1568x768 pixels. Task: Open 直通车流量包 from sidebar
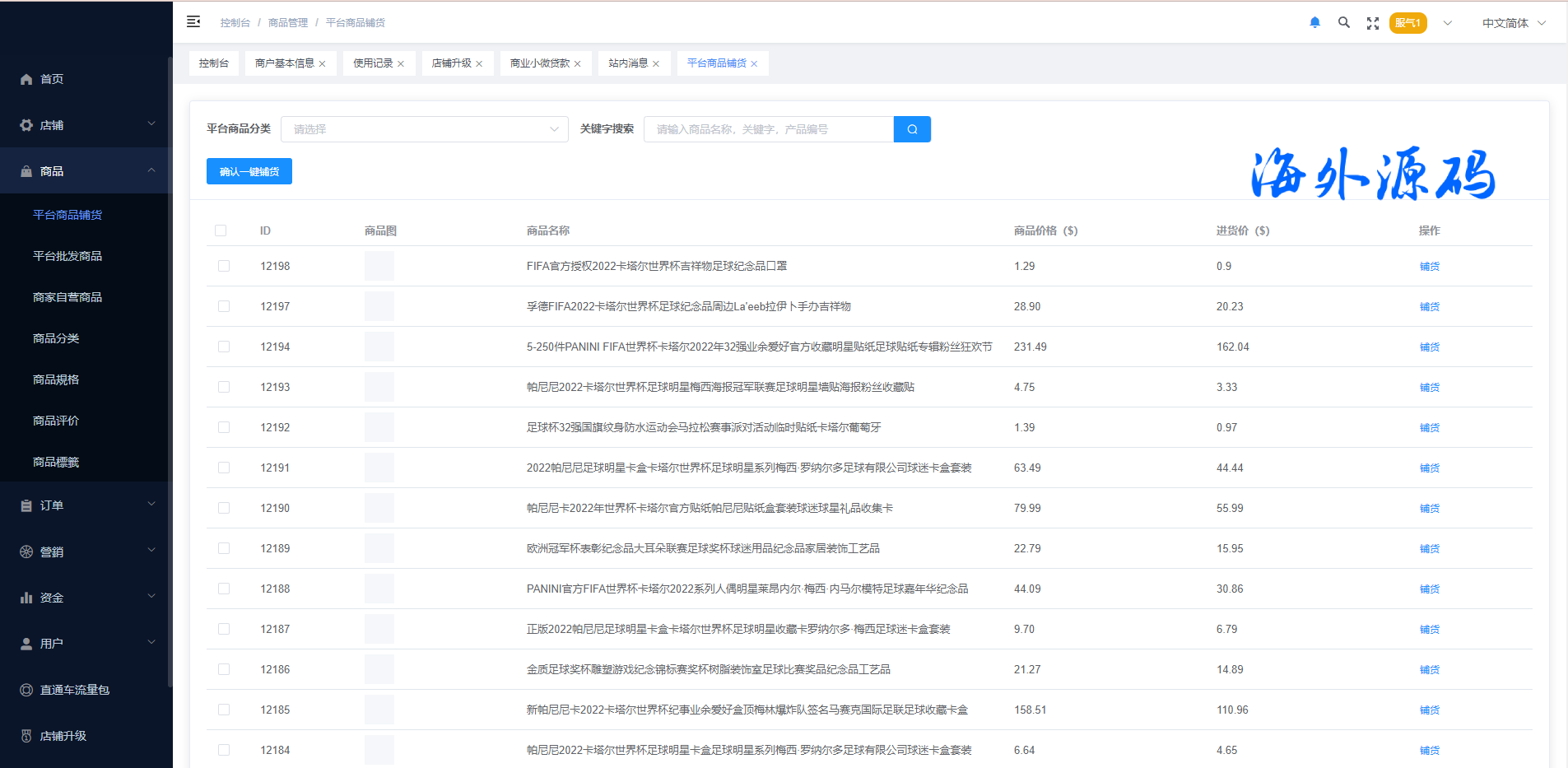pos(74,690)
